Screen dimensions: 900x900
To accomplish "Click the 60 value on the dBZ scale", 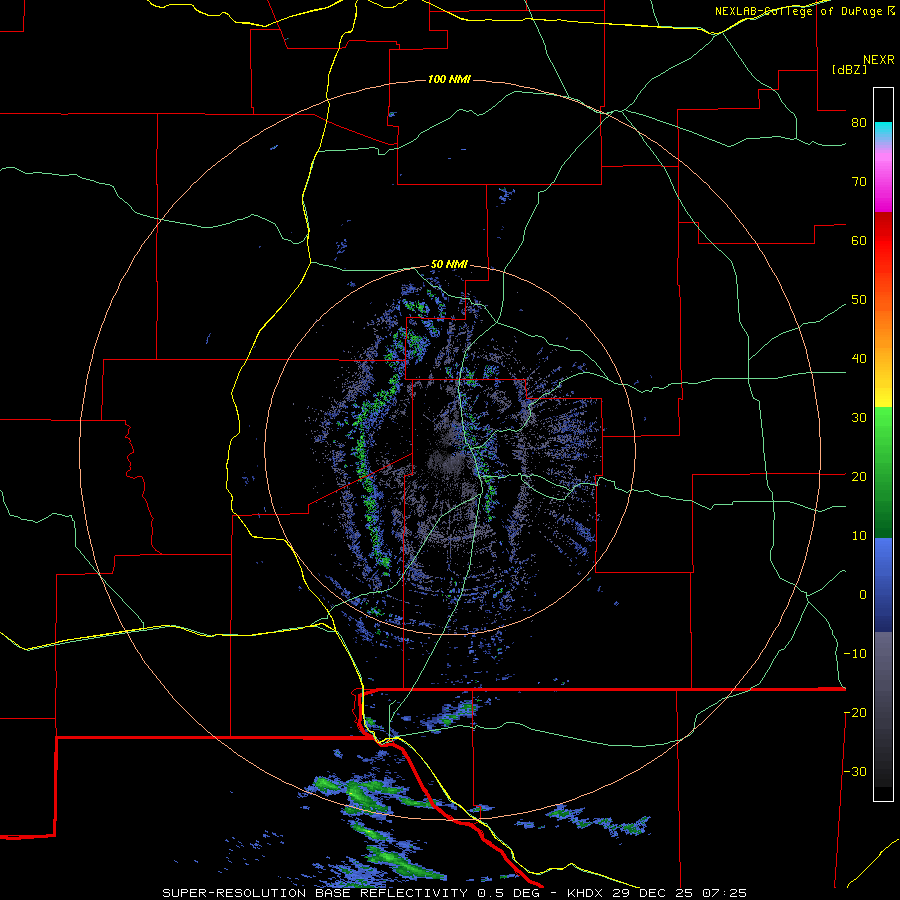I will tap(859, 240).
